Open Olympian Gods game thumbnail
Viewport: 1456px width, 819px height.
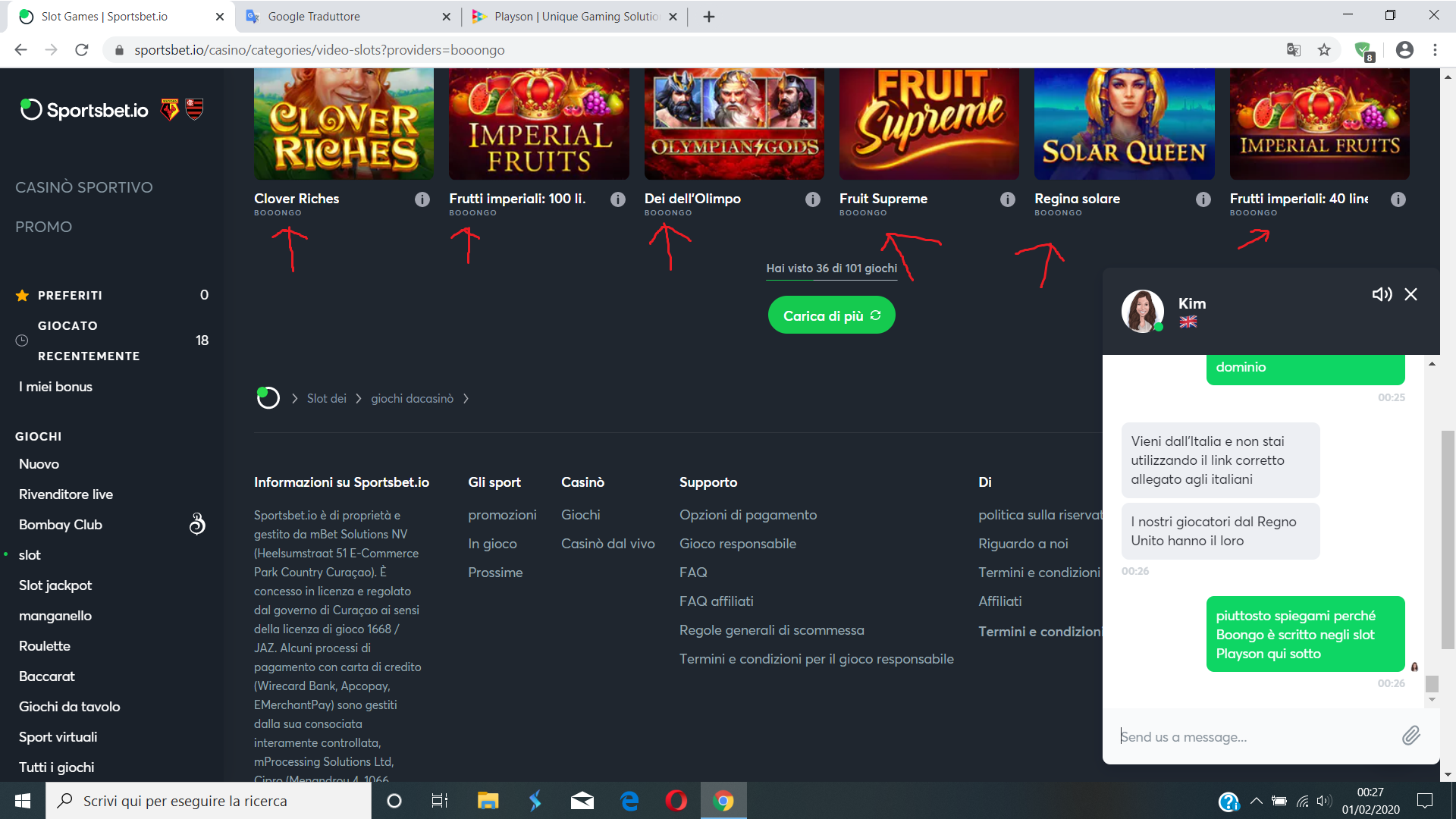pyautogui.click(x=734, y=124)
